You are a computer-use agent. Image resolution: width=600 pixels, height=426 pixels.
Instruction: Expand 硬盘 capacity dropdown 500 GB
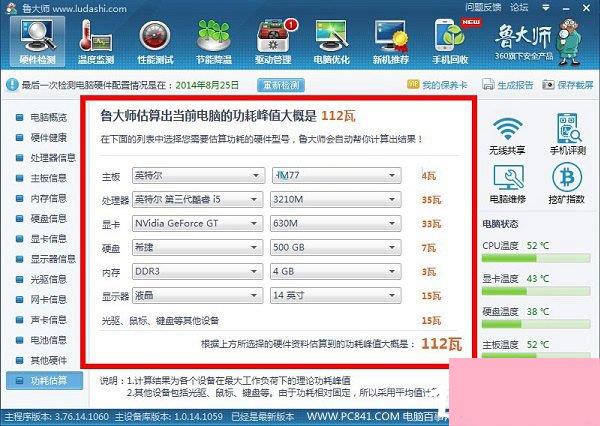pos(336,248)
